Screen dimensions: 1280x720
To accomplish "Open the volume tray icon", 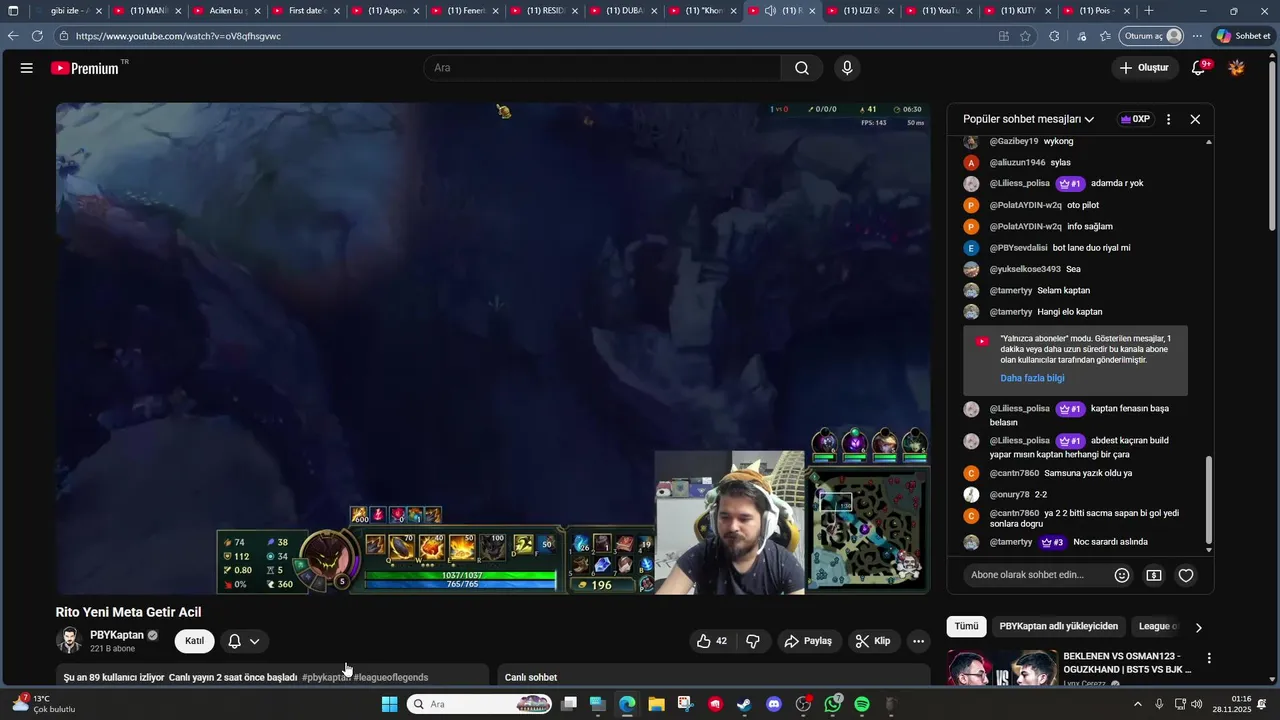I will (x=1197, y=704).
